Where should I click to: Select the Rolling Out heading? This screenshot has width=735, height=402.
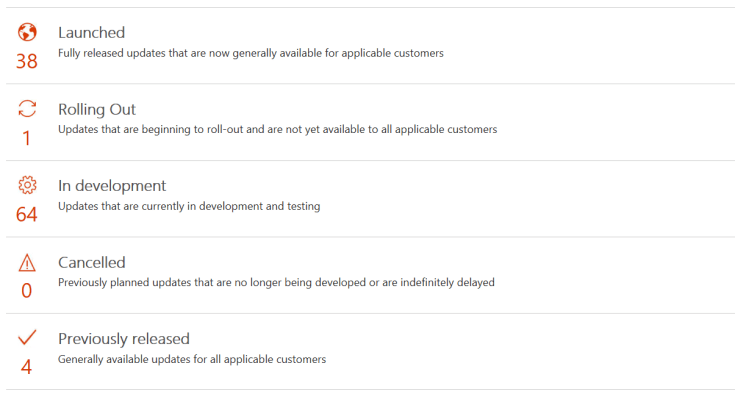[x=97, y=110]
